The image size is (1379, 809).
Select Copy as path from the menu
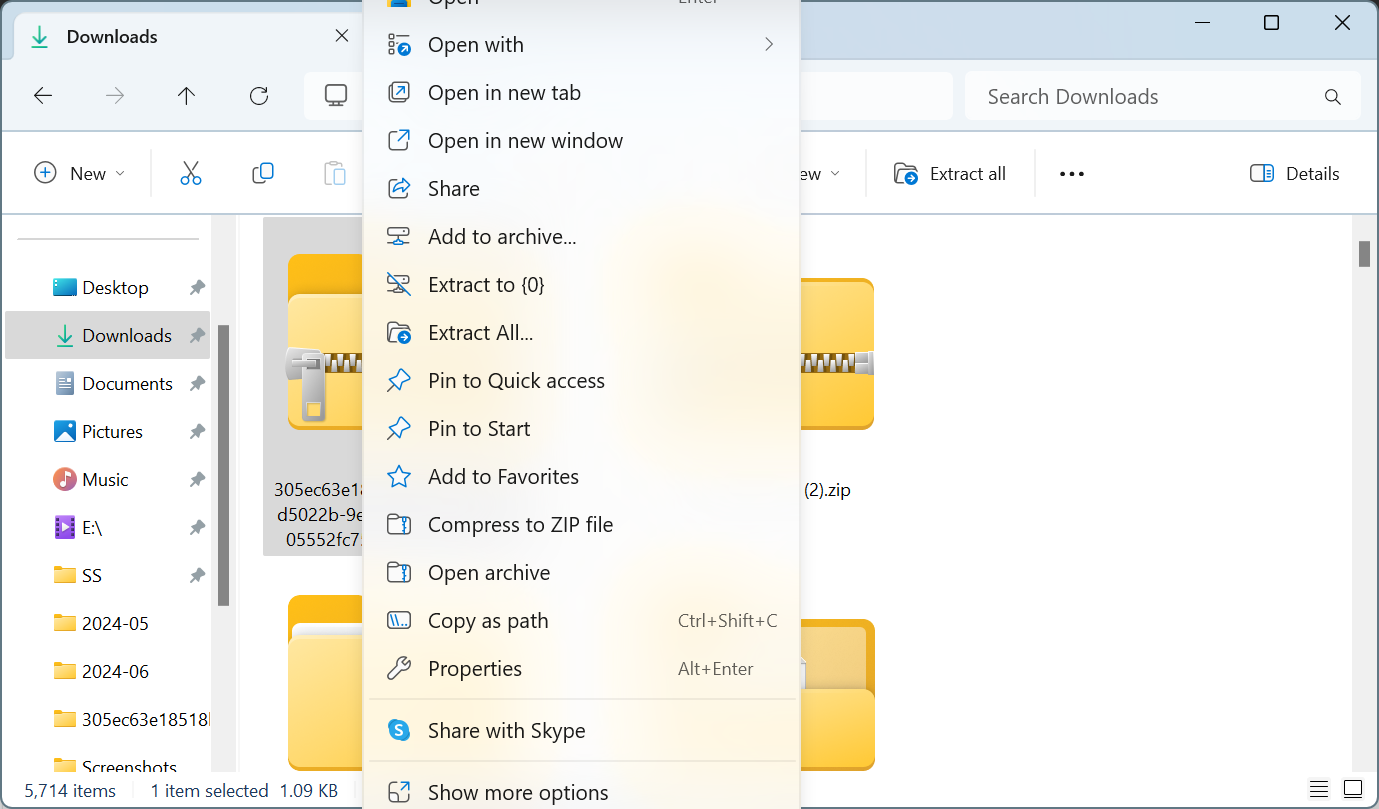488,620
